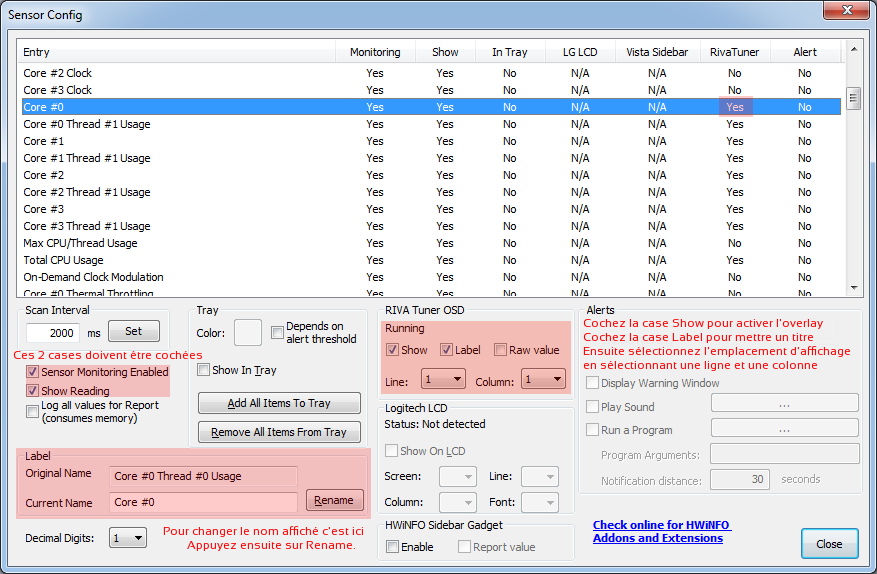
Task: Enable HWiNFO Sidebar Gadget
Action: [393, 547]
